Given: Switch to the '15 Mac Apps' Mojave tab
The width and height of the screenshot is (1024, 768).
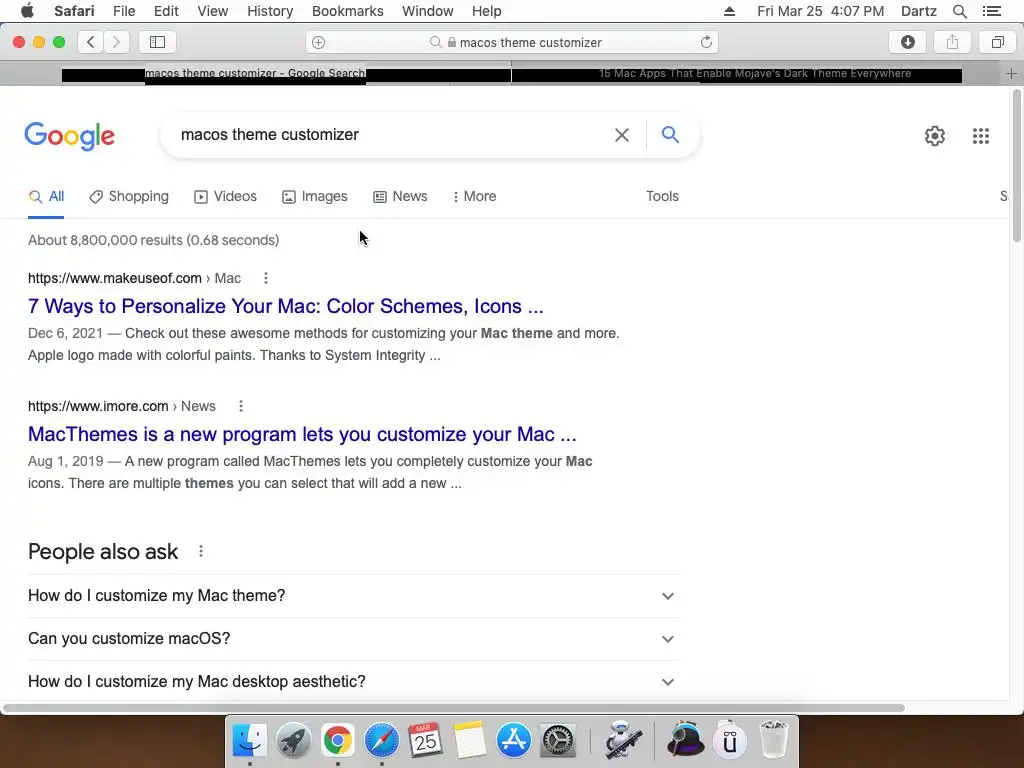Looking at the screenshot, I should pos(756,74).
